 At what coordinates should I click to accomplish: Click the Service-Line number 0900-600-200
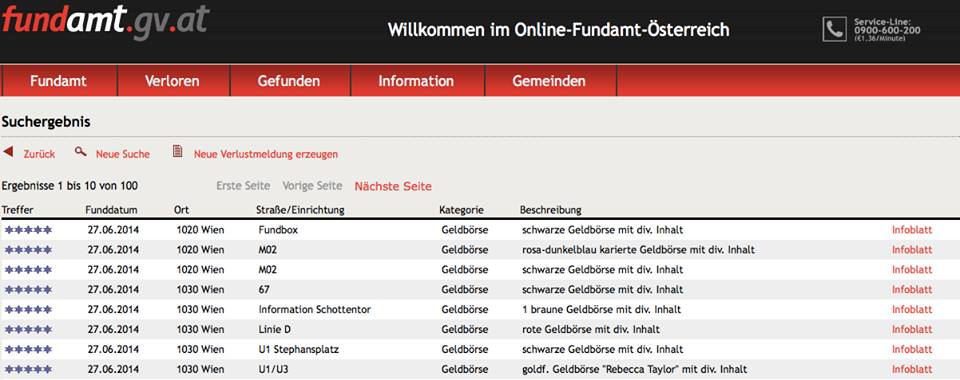click(887, 30)
